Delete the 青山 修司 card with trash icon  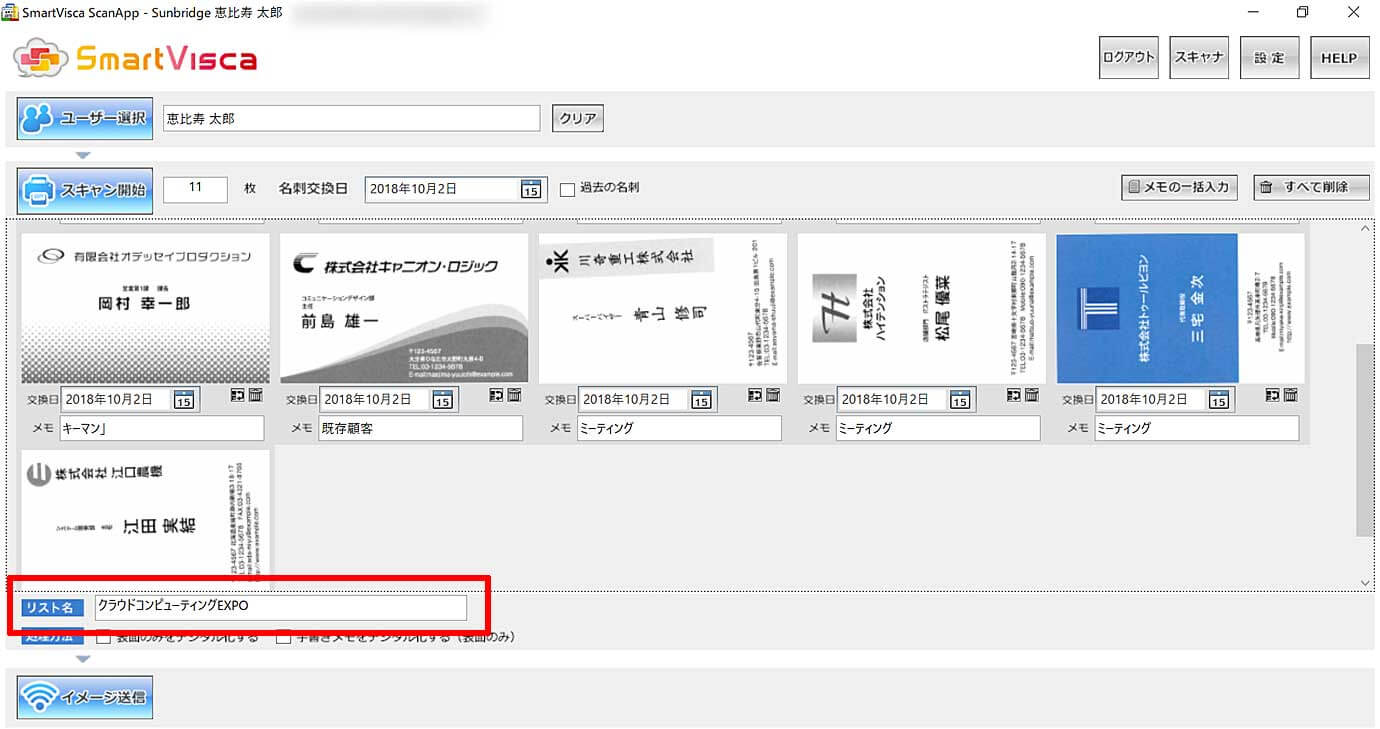pyautogui.click(x=773, y=396)
